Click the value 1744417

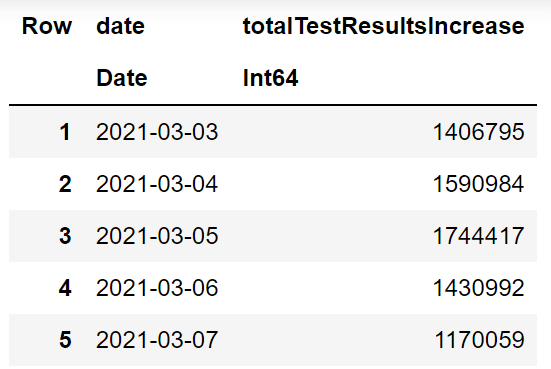pyautogui.click(x=479, y=236)
